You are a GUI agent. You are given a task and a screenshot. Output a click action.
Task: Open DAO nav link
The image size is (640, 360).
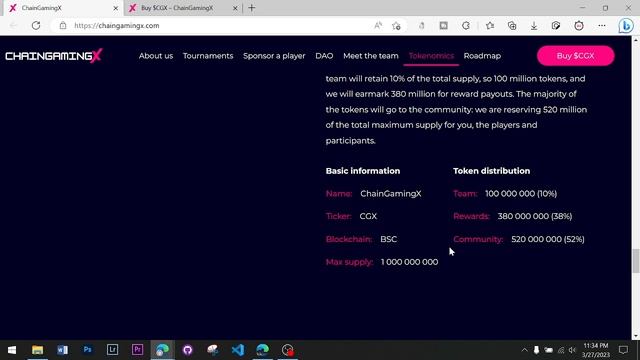[324, 56]
